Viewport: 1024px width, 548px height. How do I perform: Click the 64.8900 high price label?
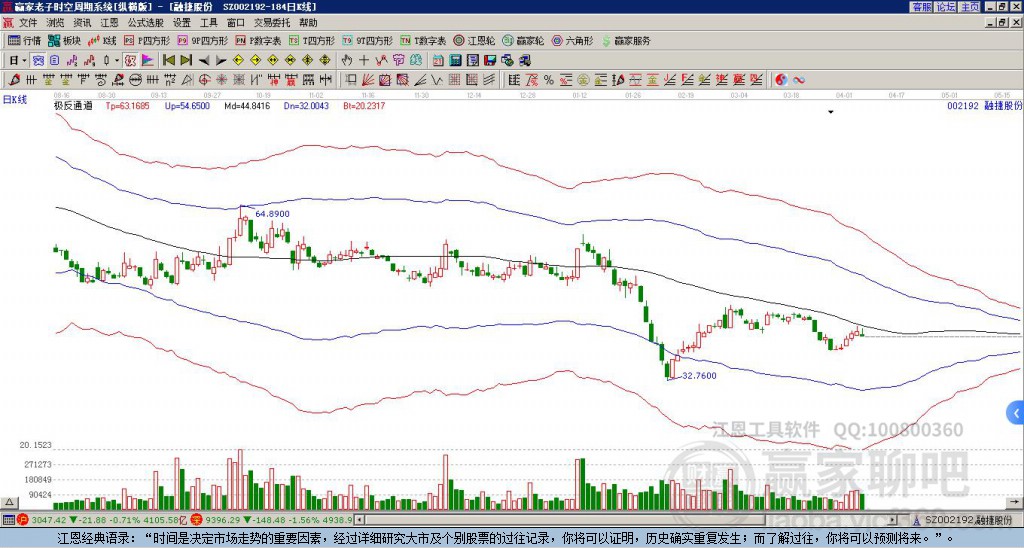[272, 214]
